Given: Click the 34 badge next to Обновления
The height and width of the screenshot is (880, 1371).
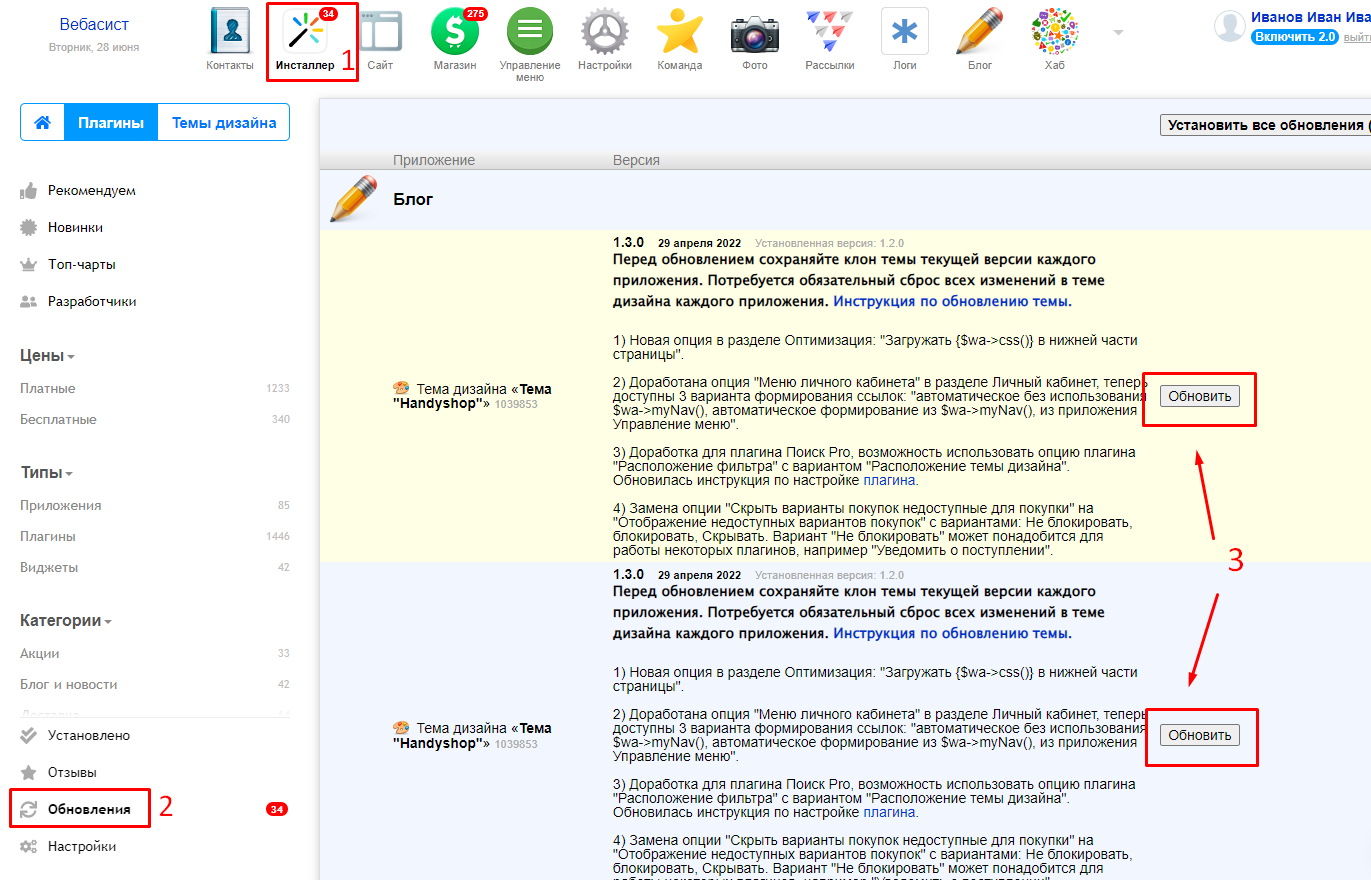Looking at the screenshot, I should (x=277, y=809).
